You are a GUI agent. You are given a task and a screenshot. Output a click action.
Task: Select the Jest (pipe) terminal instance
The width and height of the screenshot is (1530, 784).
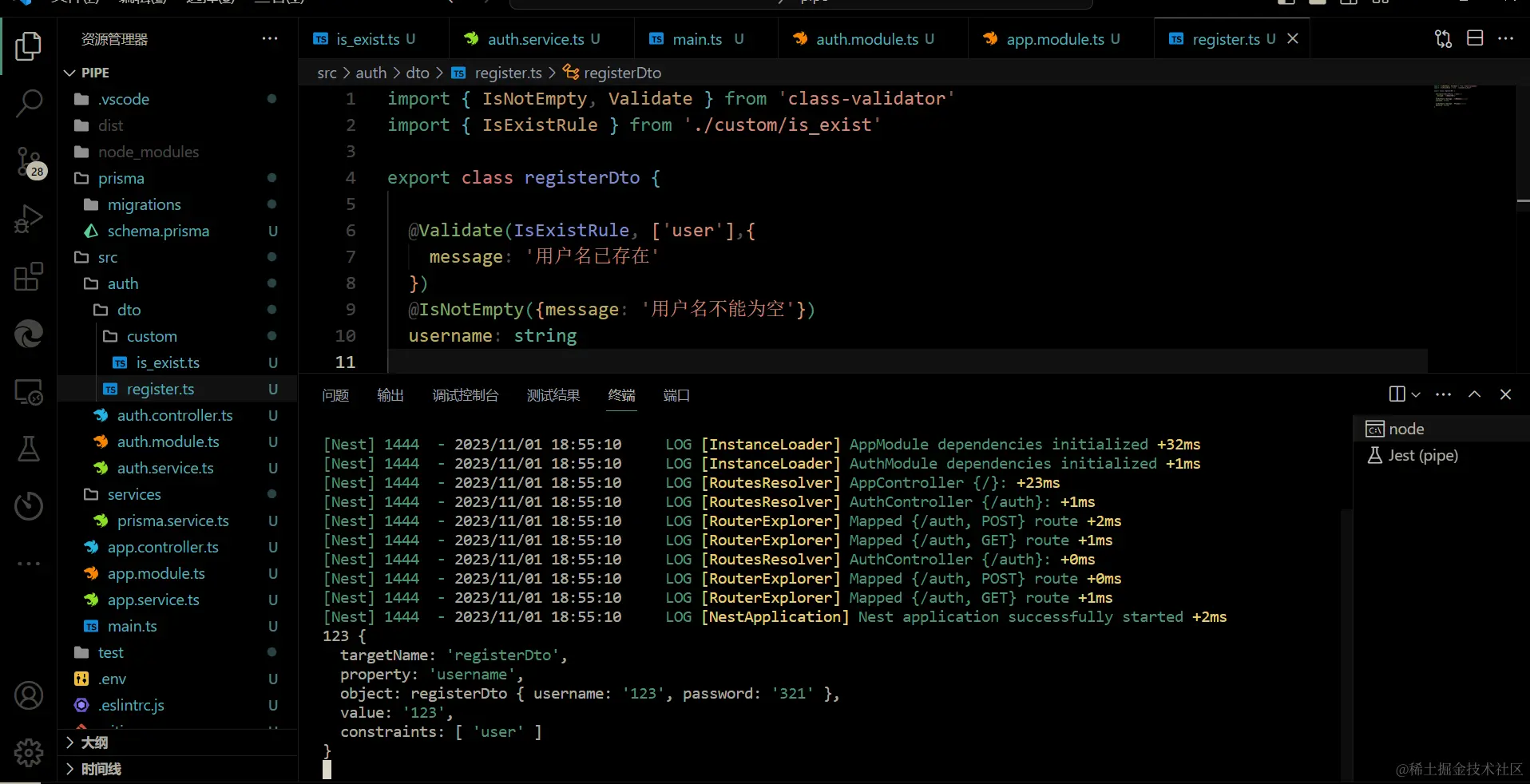(x=1441, y=455)
